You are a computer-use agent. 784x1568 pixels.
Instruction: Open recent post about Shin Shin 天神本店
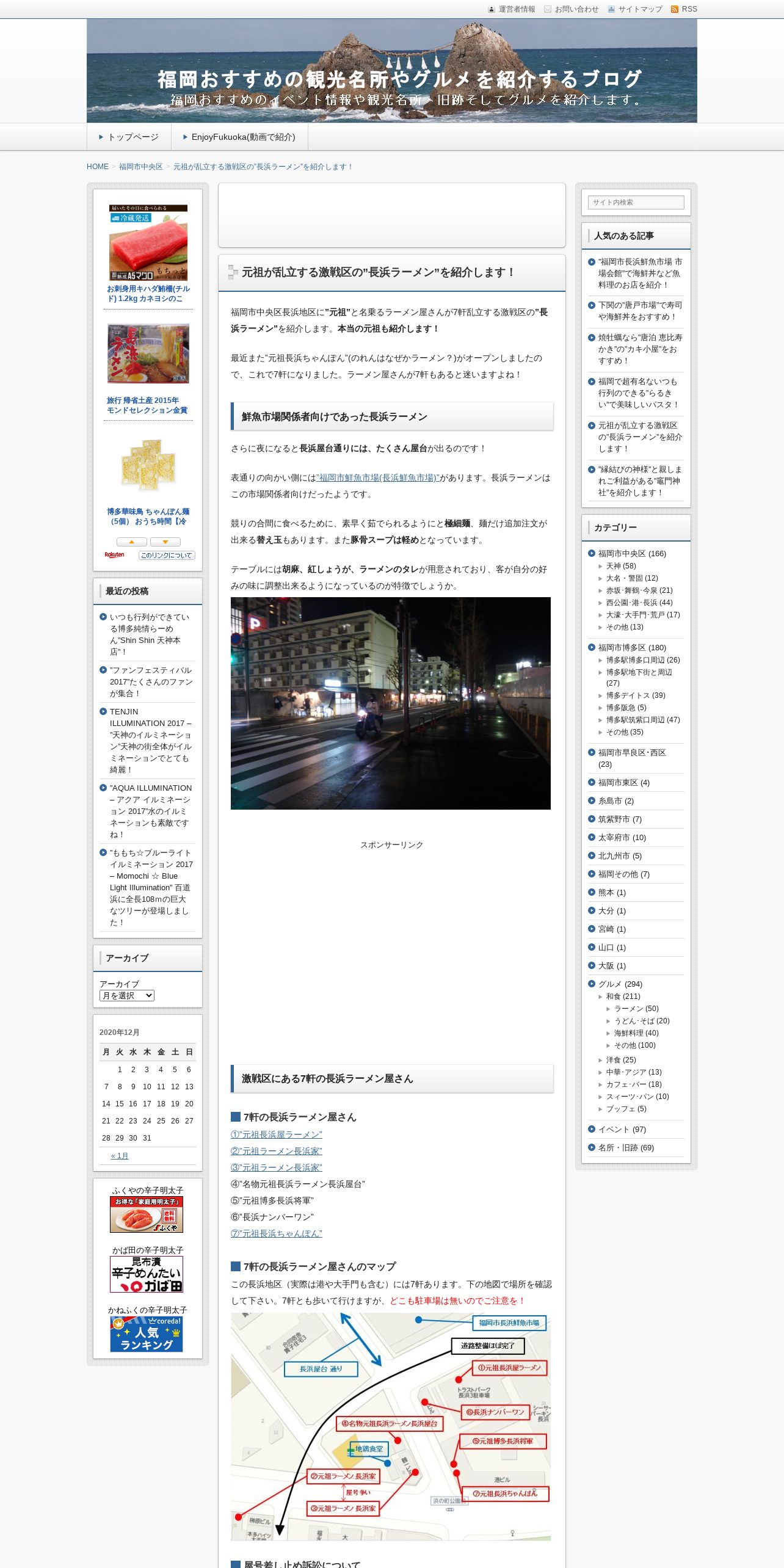click(151, 634)
